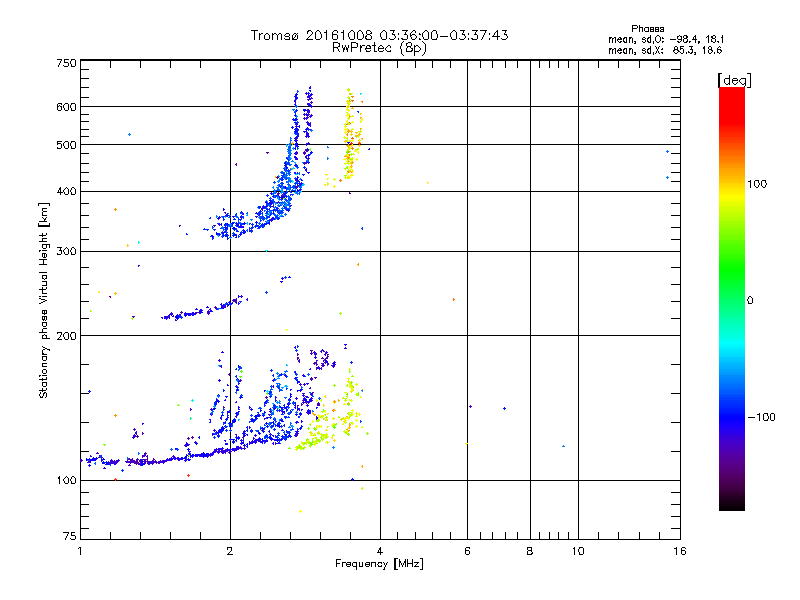Click the x-axis '1' tick label
The image size is (800, 600).
[x=80, y=551]
